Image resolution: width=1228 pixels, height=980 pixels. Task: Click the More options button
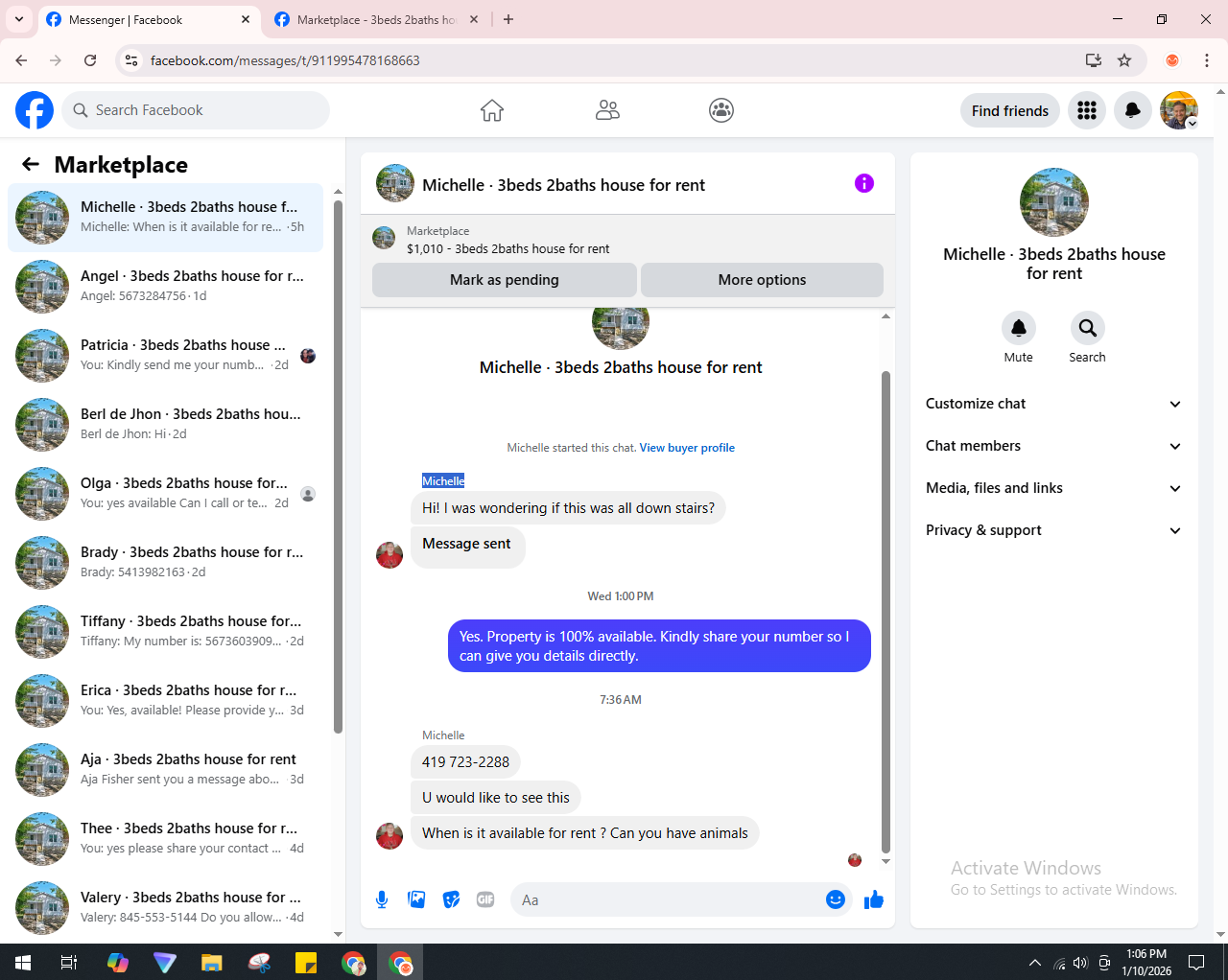(x=762, y=280)
